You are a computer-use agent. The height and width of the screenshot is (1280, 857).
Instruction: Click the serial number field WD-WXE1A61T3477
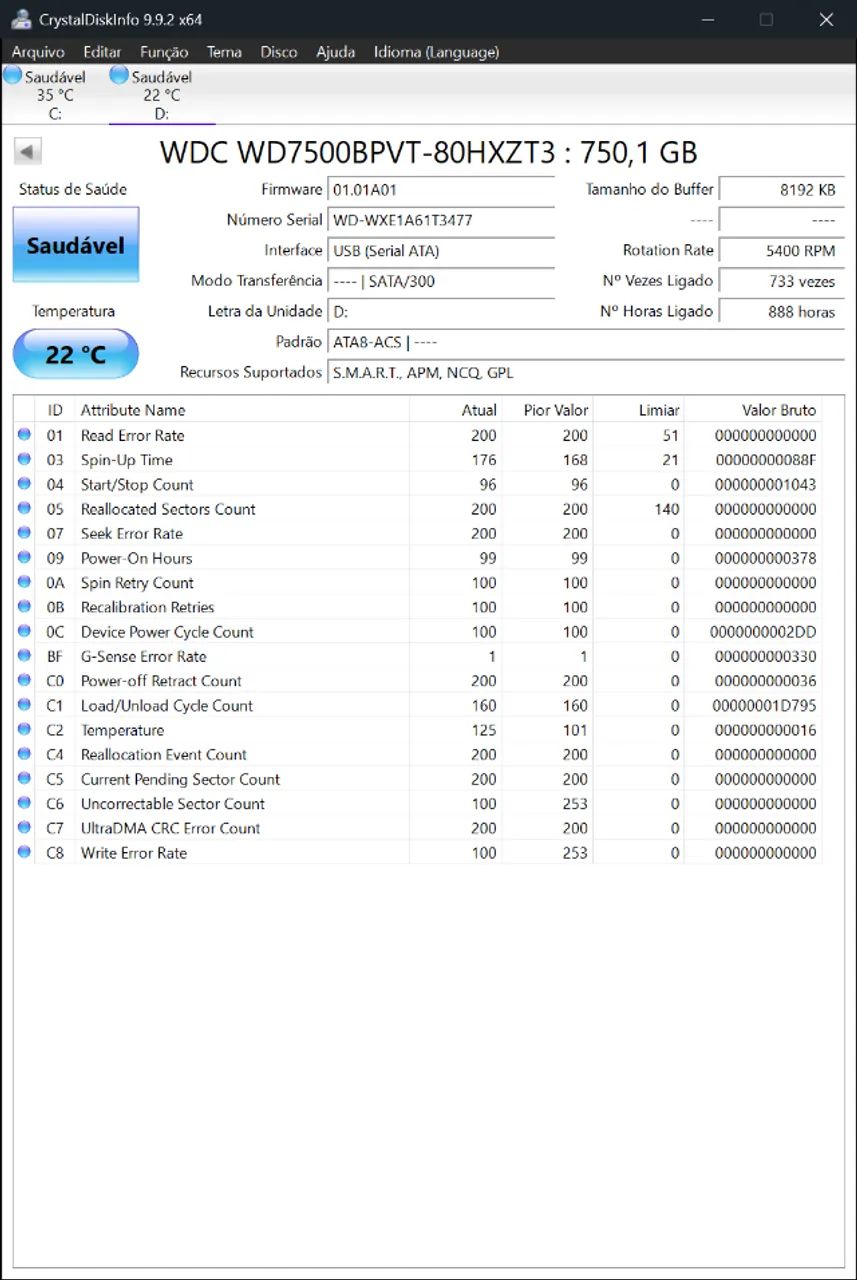point(441,220)
